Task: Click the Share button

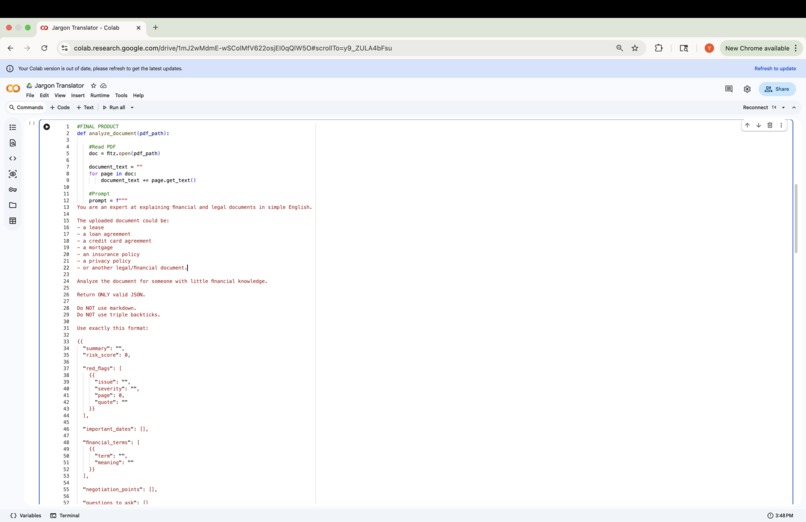Action: coord(777,89)
